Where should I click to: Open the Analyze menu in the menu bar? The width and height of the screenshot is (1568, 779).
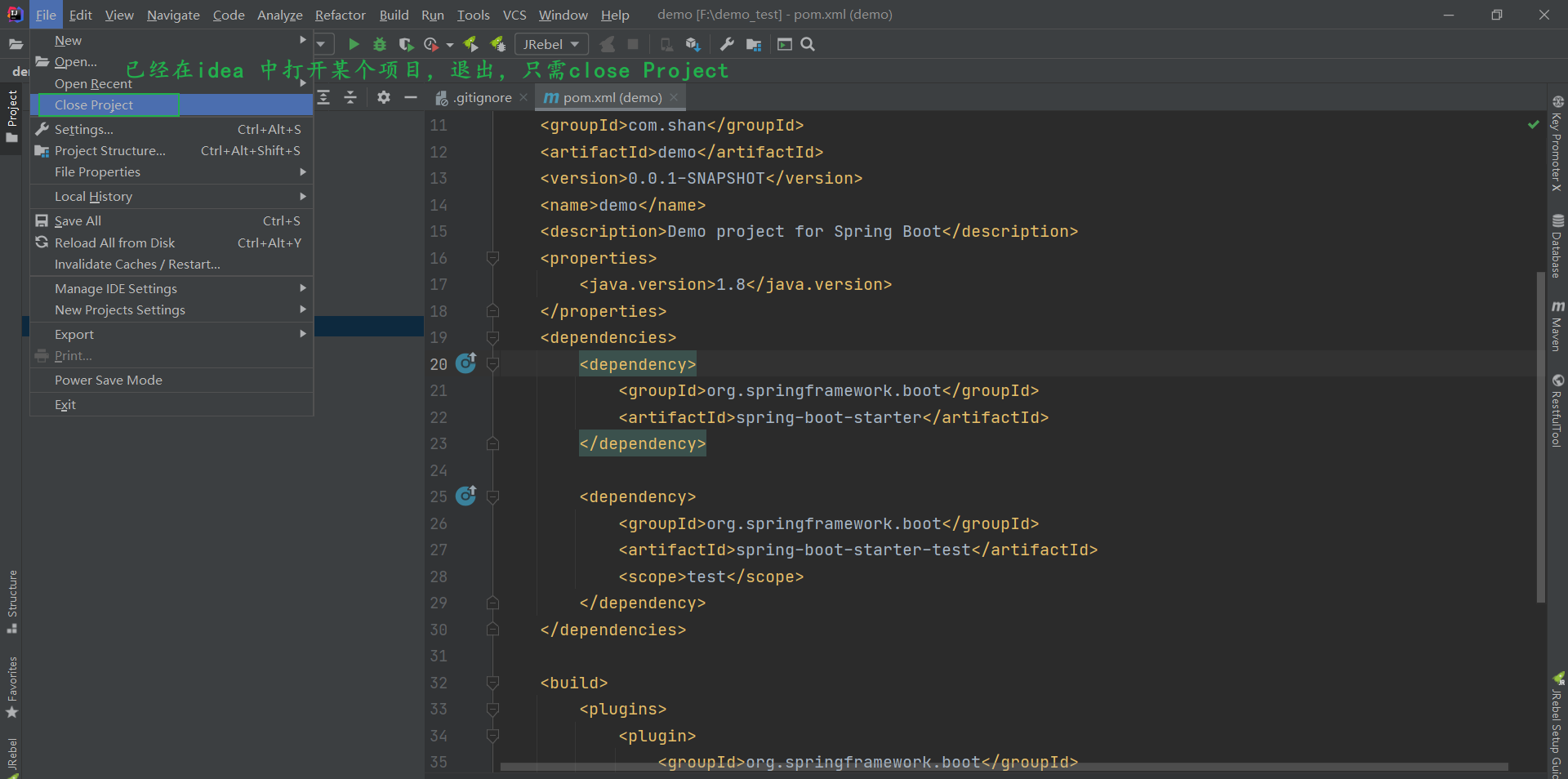coord(280,15)
